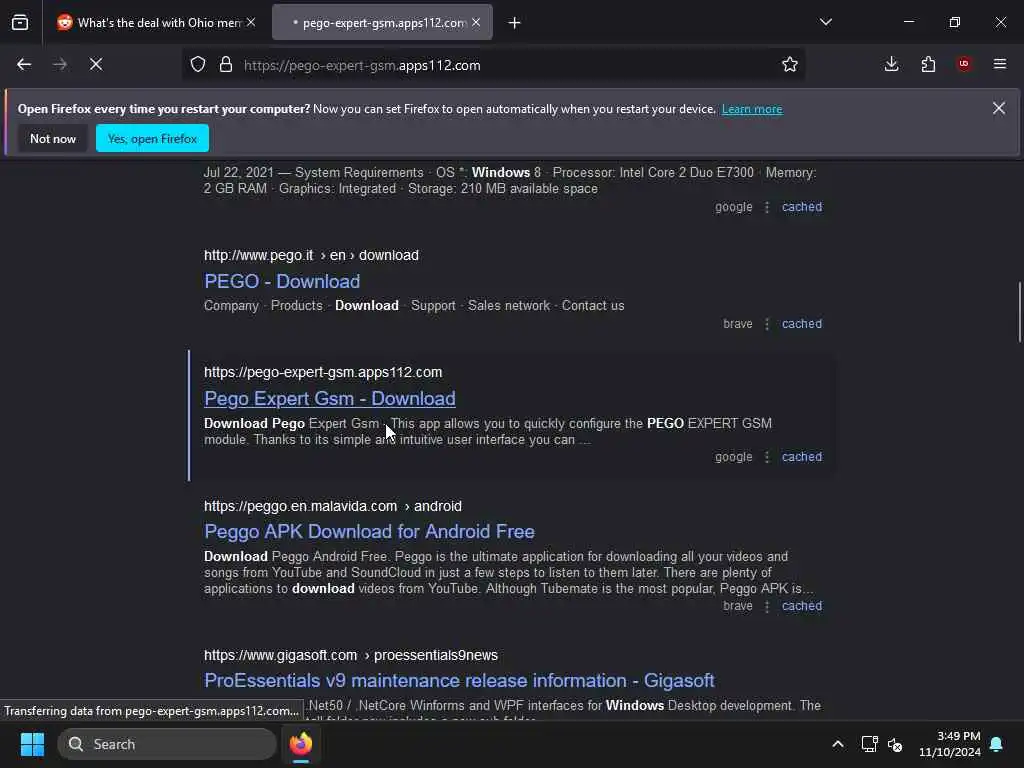The image size is (1024, 768).
Task: Open cached copy of Pego Expert Gsm result
Action: [802, 457]
